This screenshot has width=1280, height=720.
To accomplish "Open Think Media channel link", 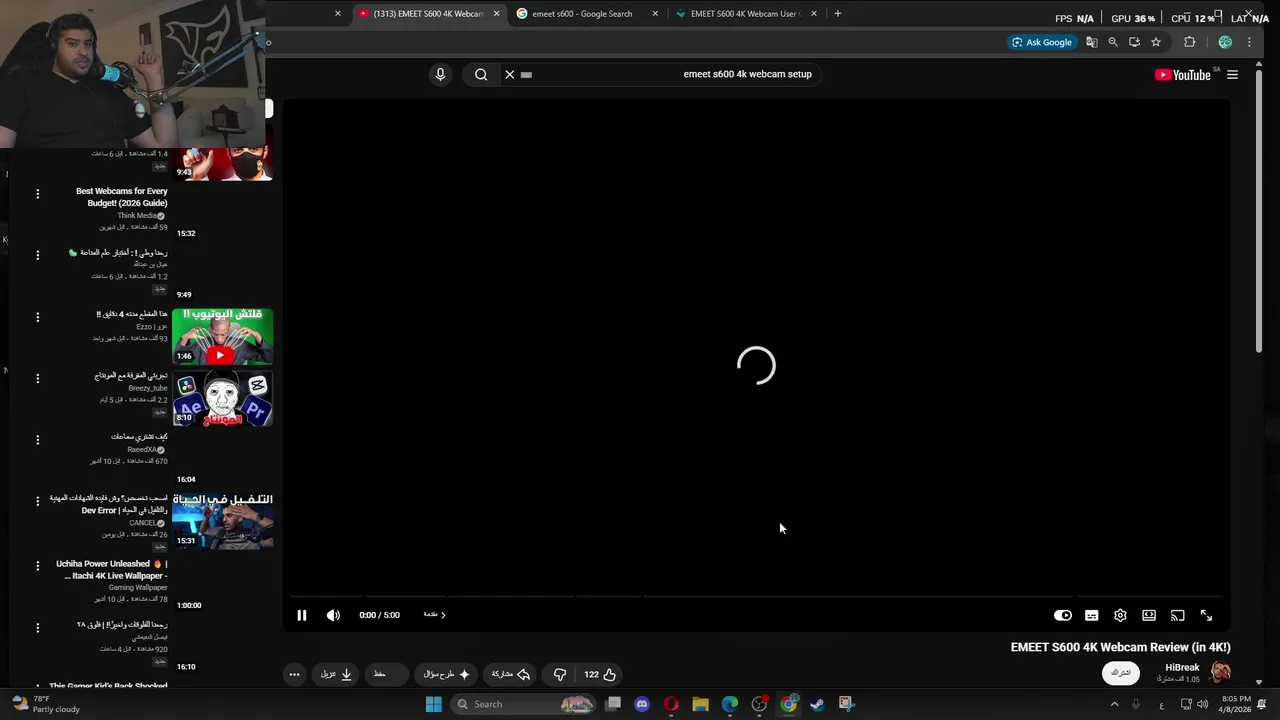I will click(x=137, y=216).
